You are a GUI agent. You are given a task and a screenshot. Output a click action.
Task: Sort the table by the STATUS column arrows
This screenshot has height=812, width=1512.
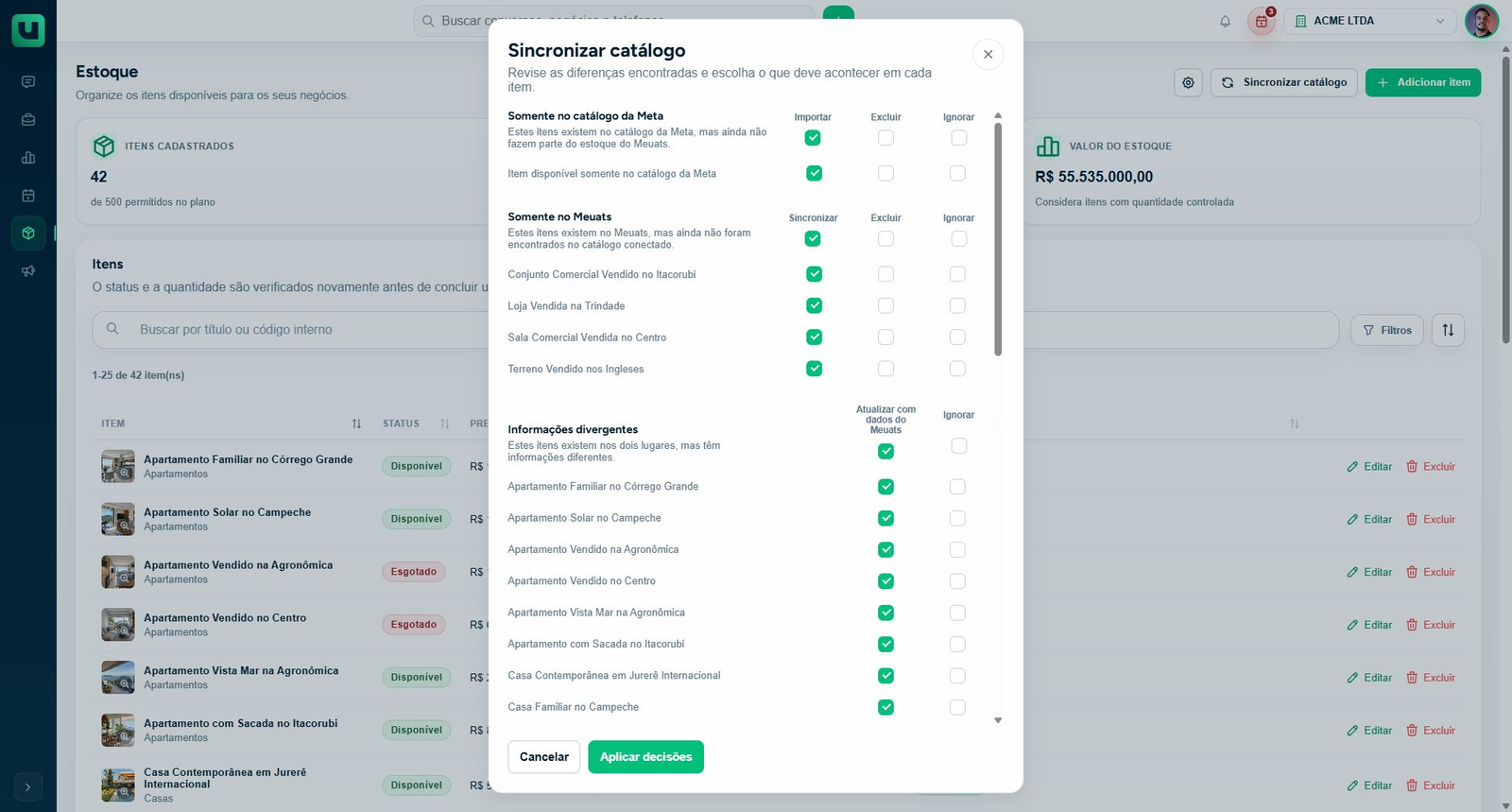pos(444,423)
